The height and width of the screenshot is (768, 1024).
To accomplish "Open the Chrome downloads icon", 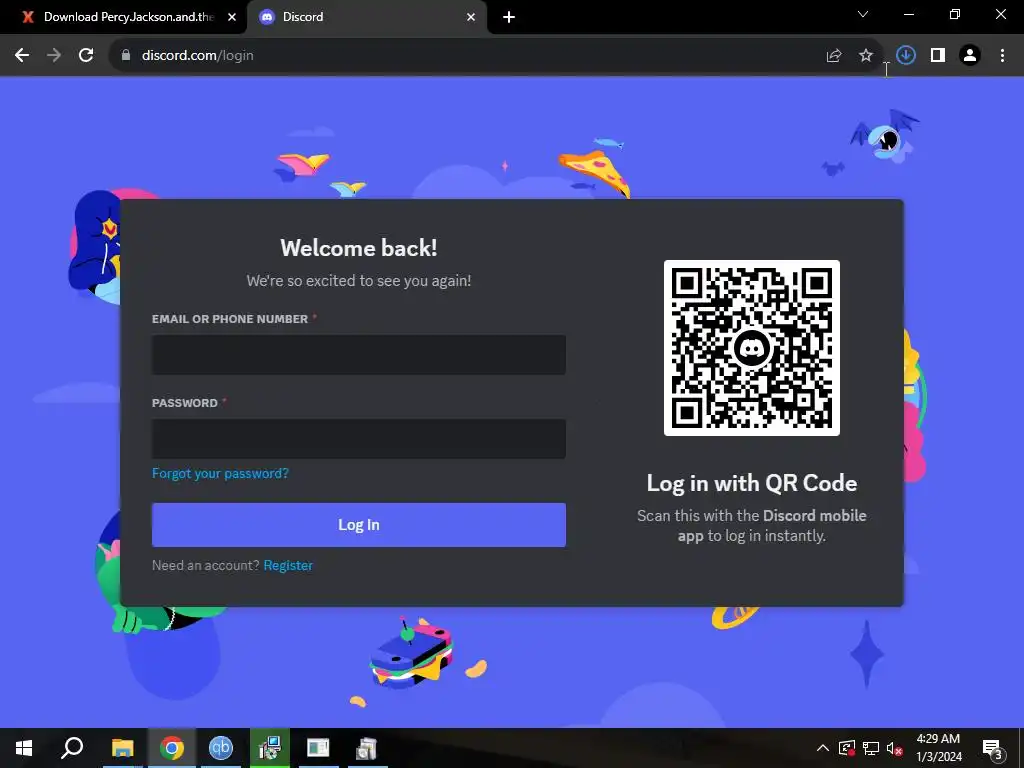I will 906,56.
